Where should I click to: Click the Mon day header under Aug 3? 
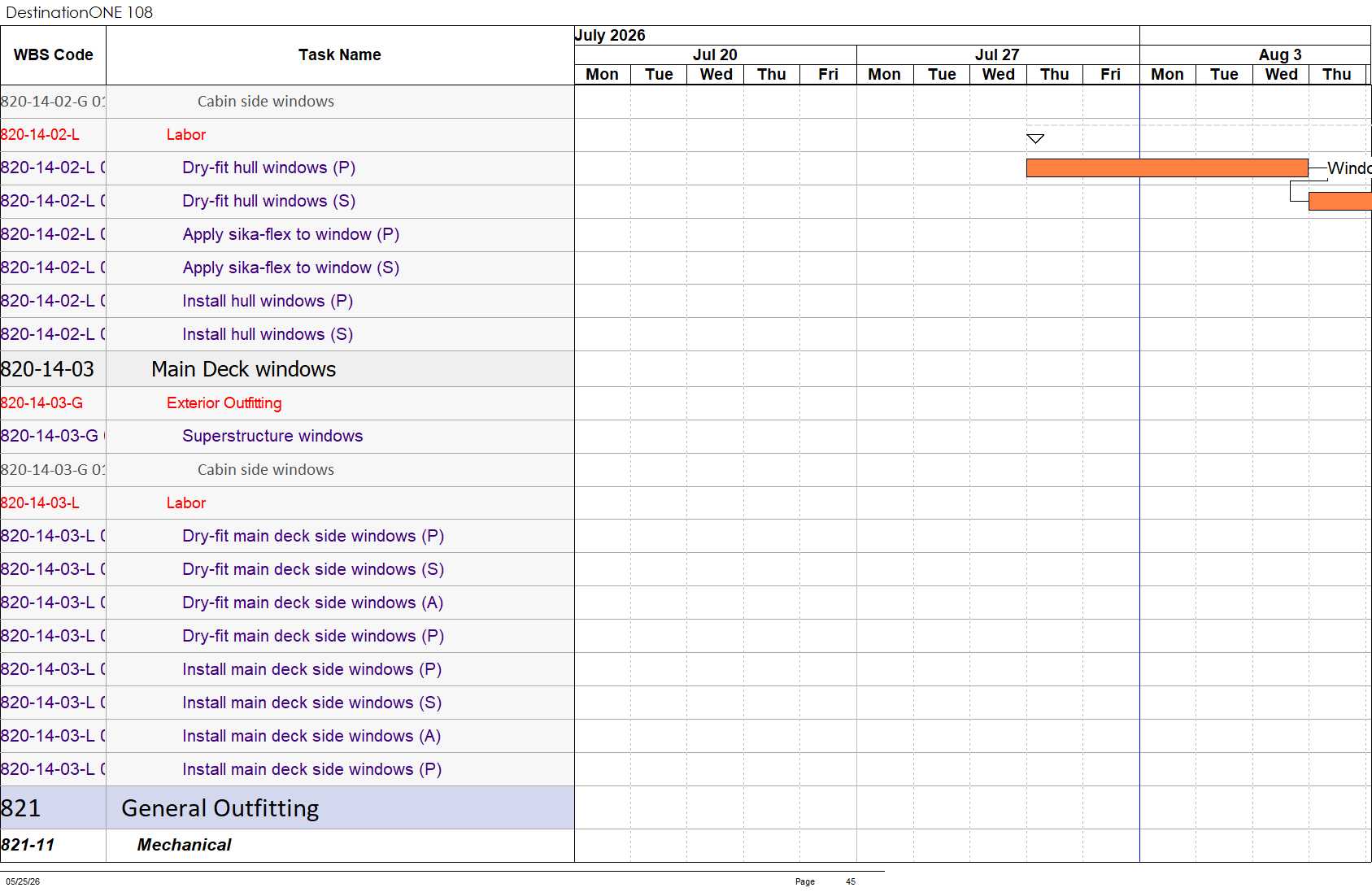(x=1167, y=75)
